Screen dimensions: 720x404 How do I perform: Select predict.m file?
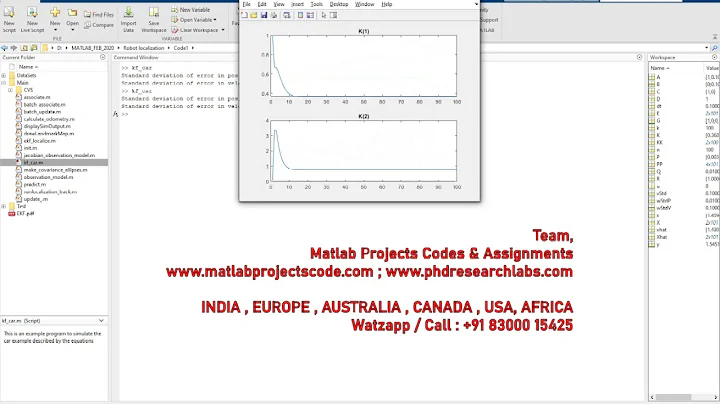pyautogui.click(x=34, y=185)
